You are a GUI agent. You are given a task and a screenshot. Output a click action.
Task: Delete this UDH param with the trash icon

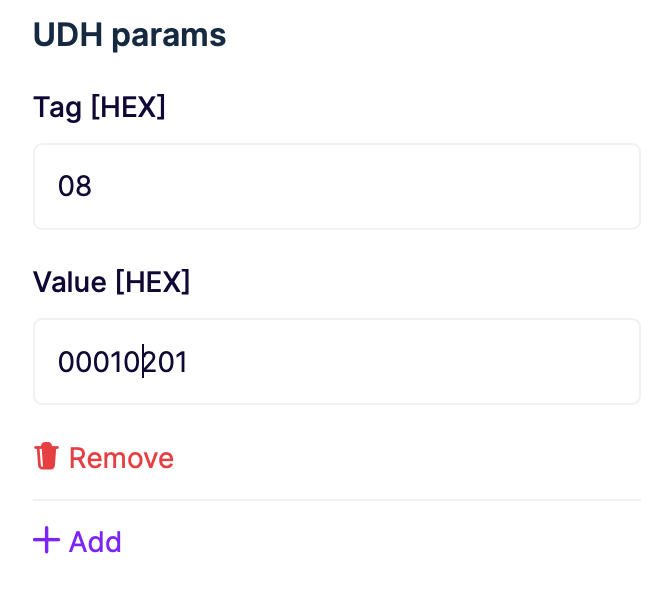click(x=46, y=456)
